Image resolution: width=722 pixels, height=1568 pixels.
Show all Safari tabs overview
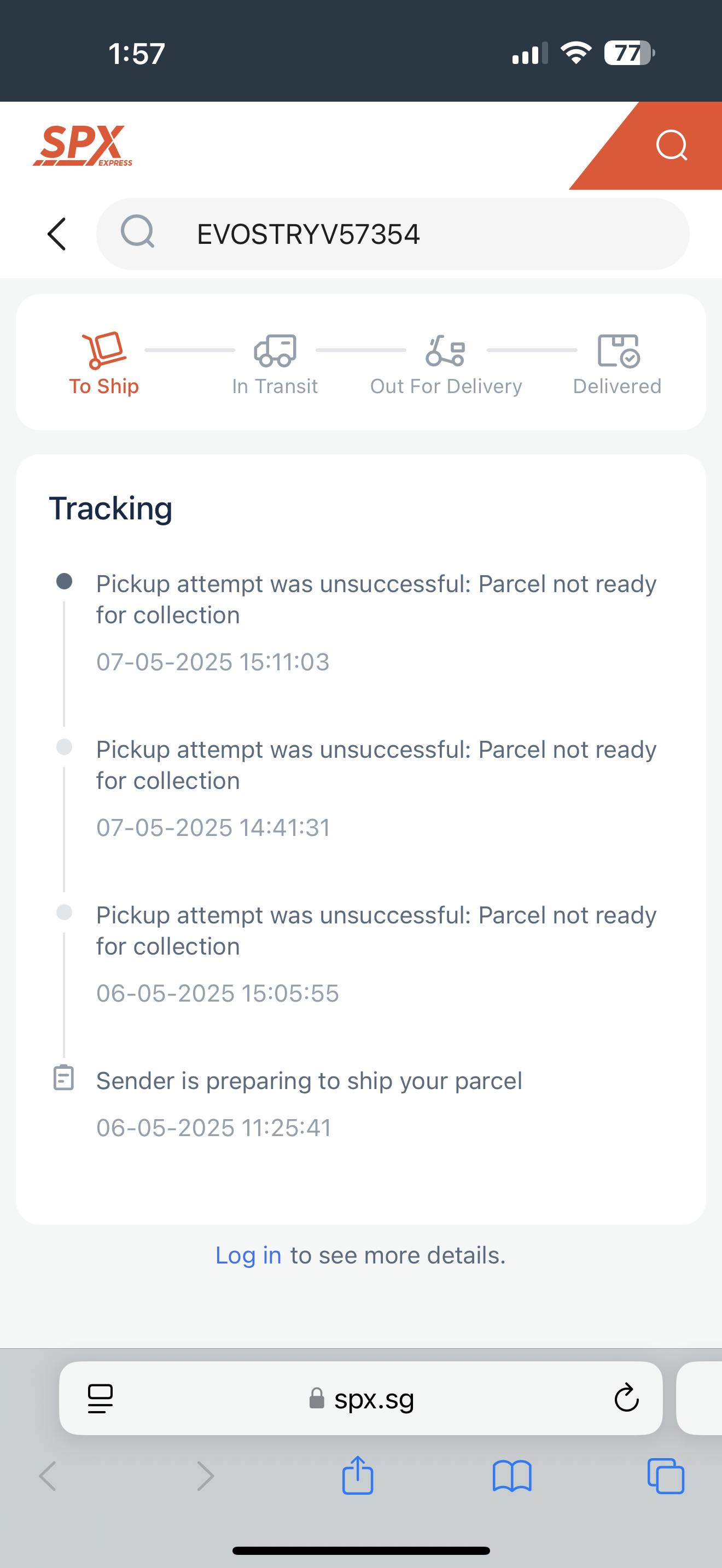click(665, 1476)
